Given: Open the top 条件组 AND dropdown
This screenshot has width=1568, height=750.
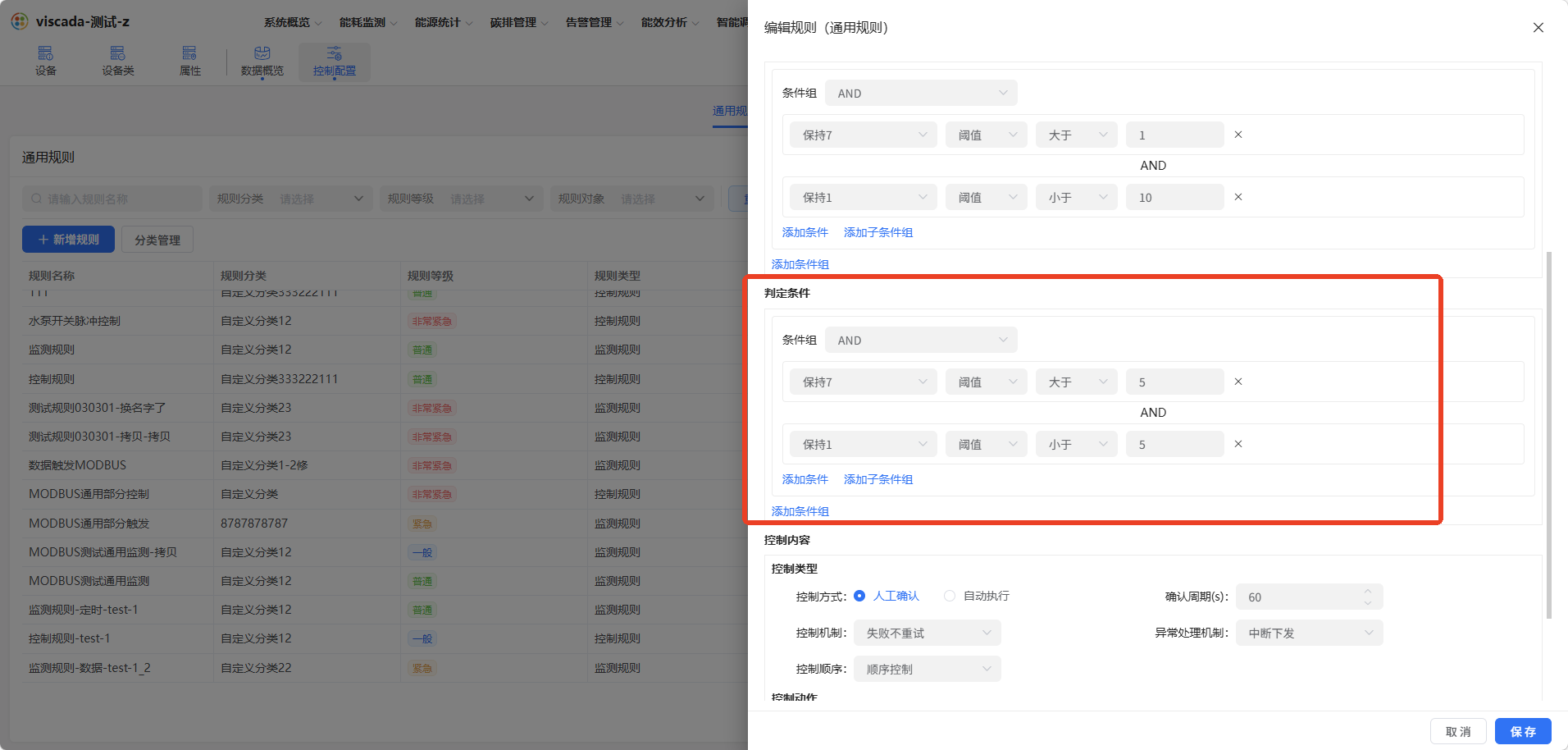Looking at the screenshot, I should tap(921, 93).
